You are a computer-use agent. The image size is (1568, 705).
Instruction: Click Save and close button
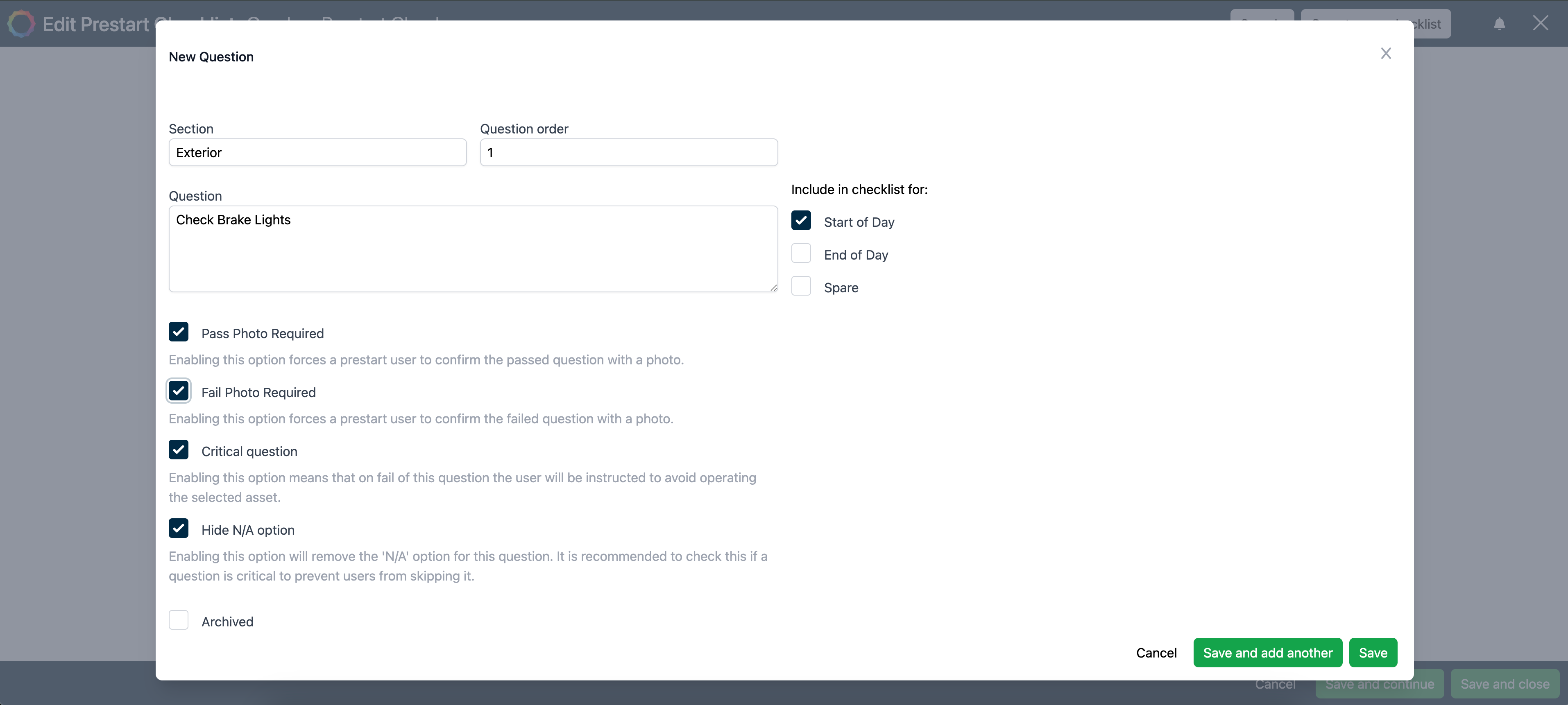[x=1504, y=684]
